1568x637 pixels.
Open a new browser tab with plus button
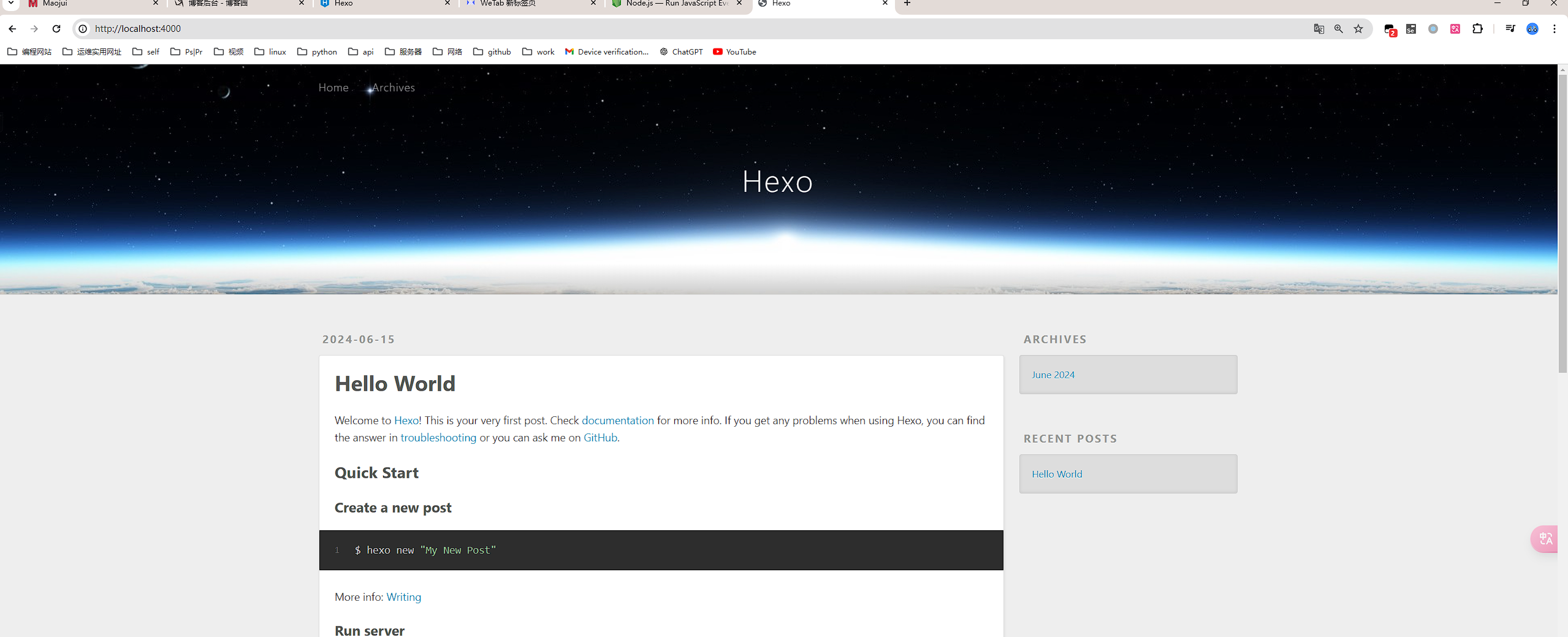pos(907,4)
